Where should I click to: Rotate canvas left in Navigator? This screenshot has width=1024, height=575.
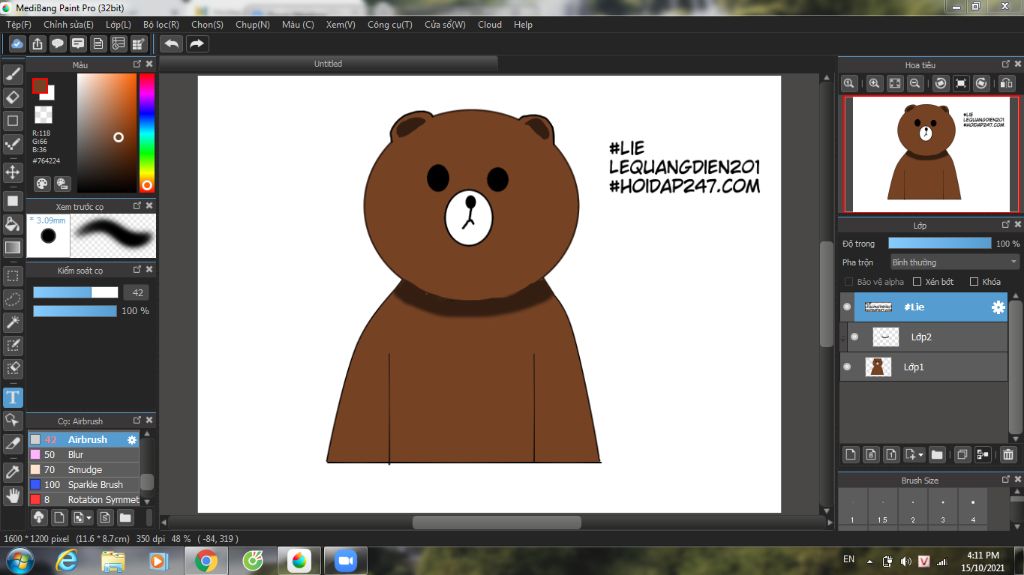pos(940,83)
